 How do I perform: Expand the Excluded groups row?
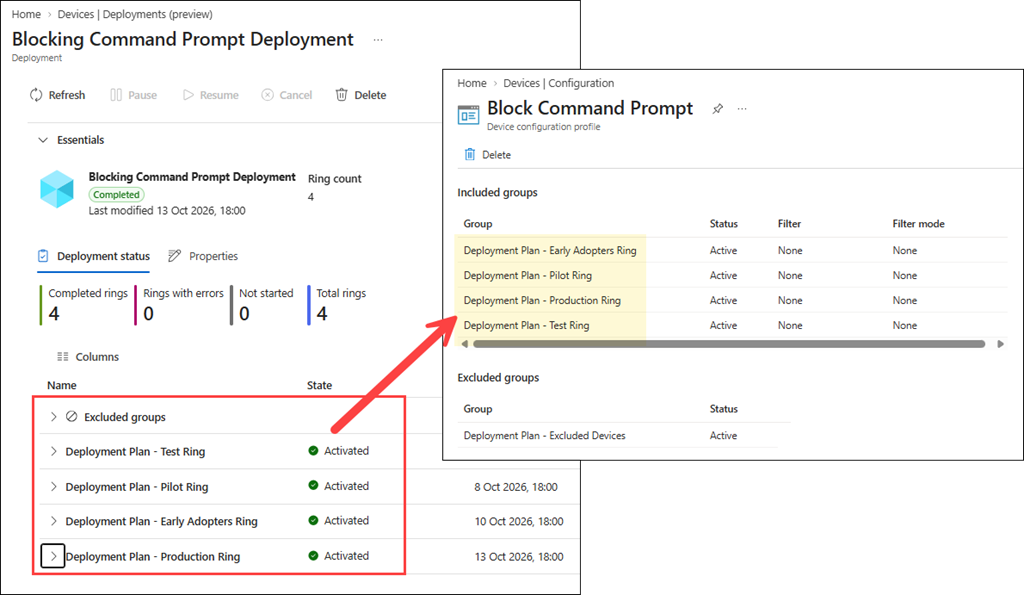tap(54, 417)
